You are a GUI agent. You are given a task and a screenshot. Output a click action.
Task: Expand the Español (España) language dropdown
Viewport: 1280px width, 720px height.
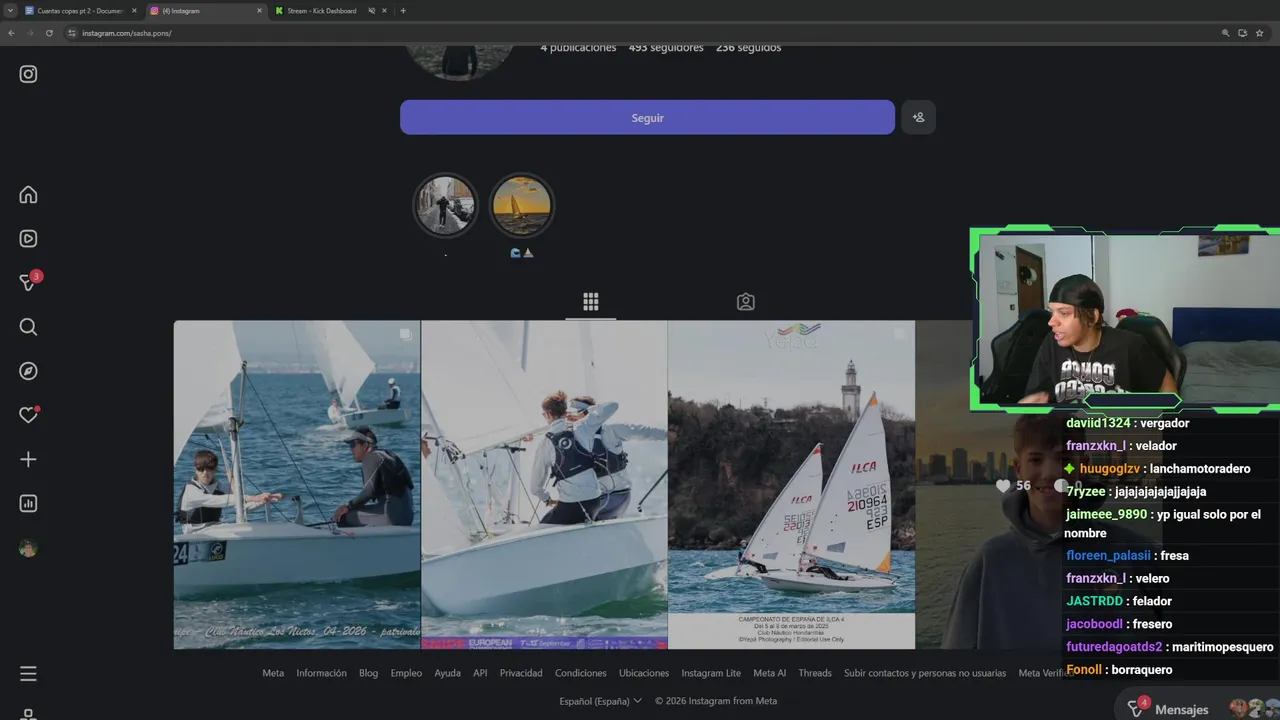pyautogui.click(x=600, y=701)
